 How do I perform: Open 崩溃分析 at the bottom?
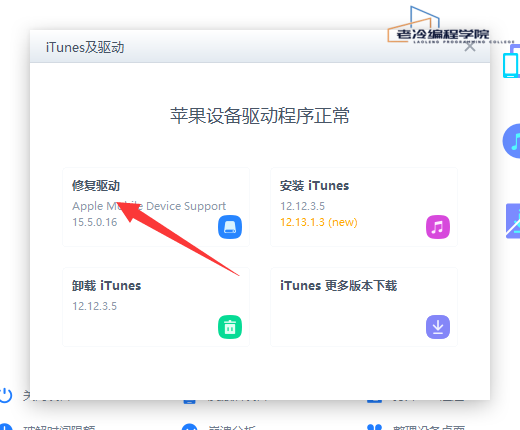coord(232,427)
